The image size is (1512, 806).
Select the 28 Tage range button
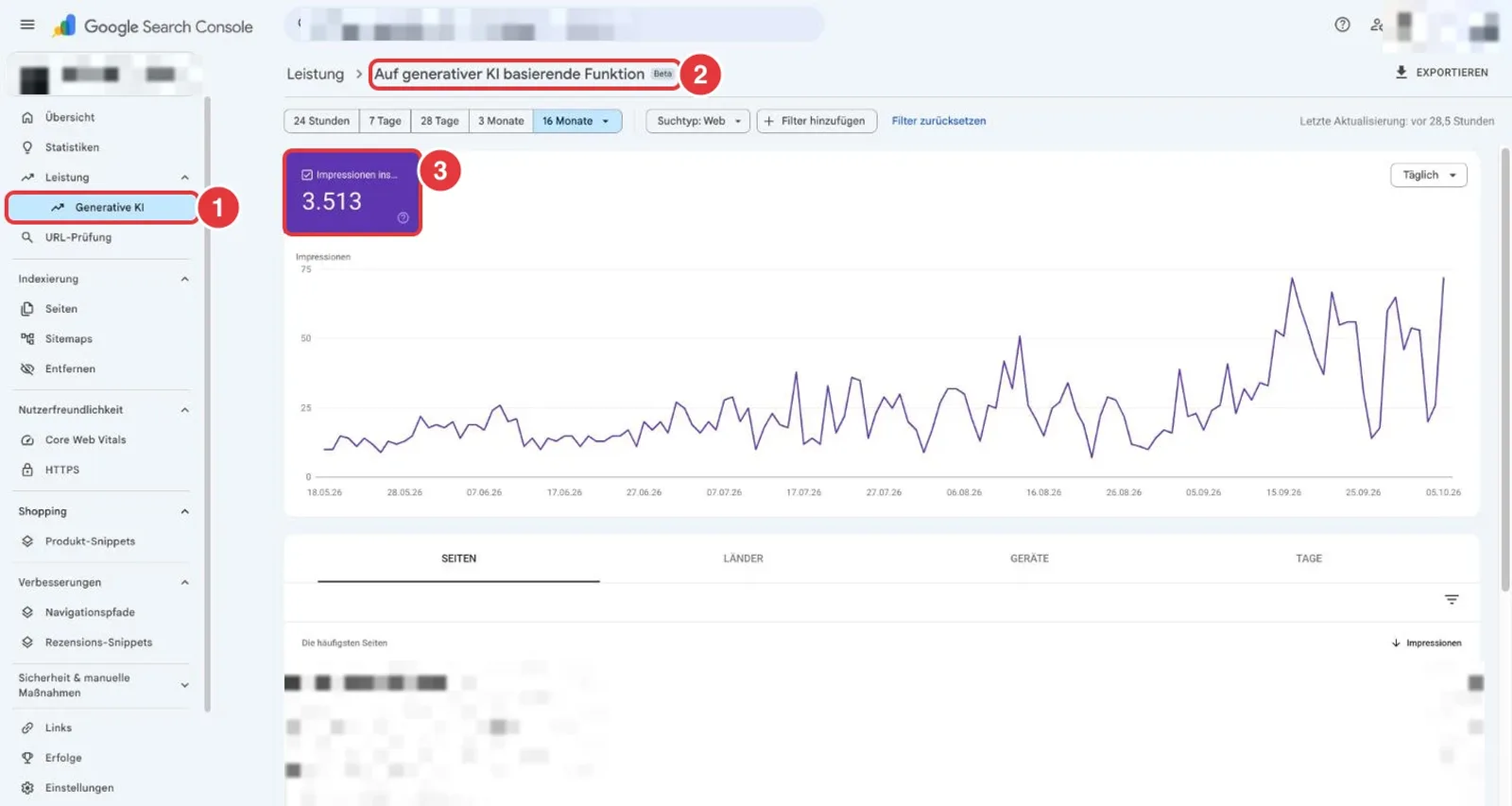tap(439, 121)
